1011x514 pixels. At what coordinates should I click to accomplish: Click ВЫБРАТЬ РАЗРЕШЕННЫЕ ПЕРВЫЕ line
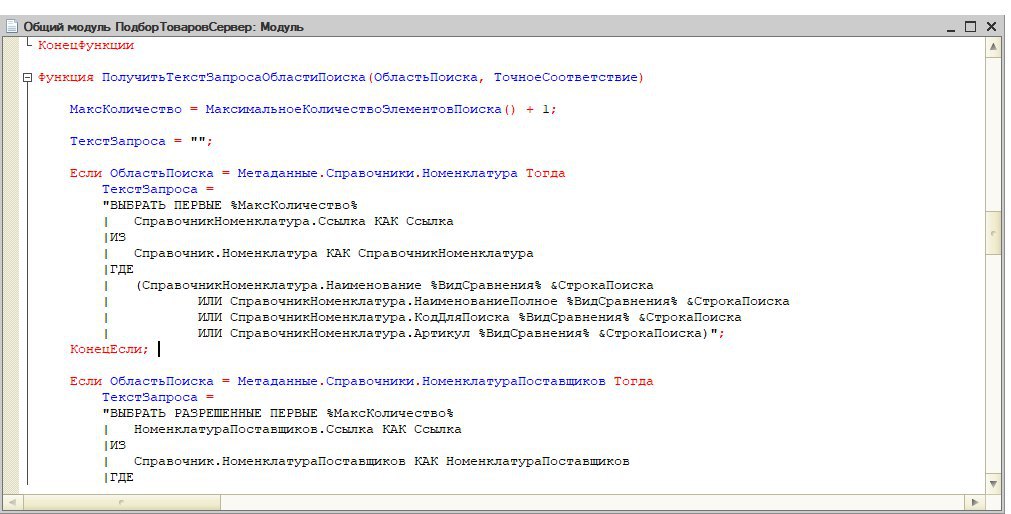pyautogui.click(x=277, y=413)
